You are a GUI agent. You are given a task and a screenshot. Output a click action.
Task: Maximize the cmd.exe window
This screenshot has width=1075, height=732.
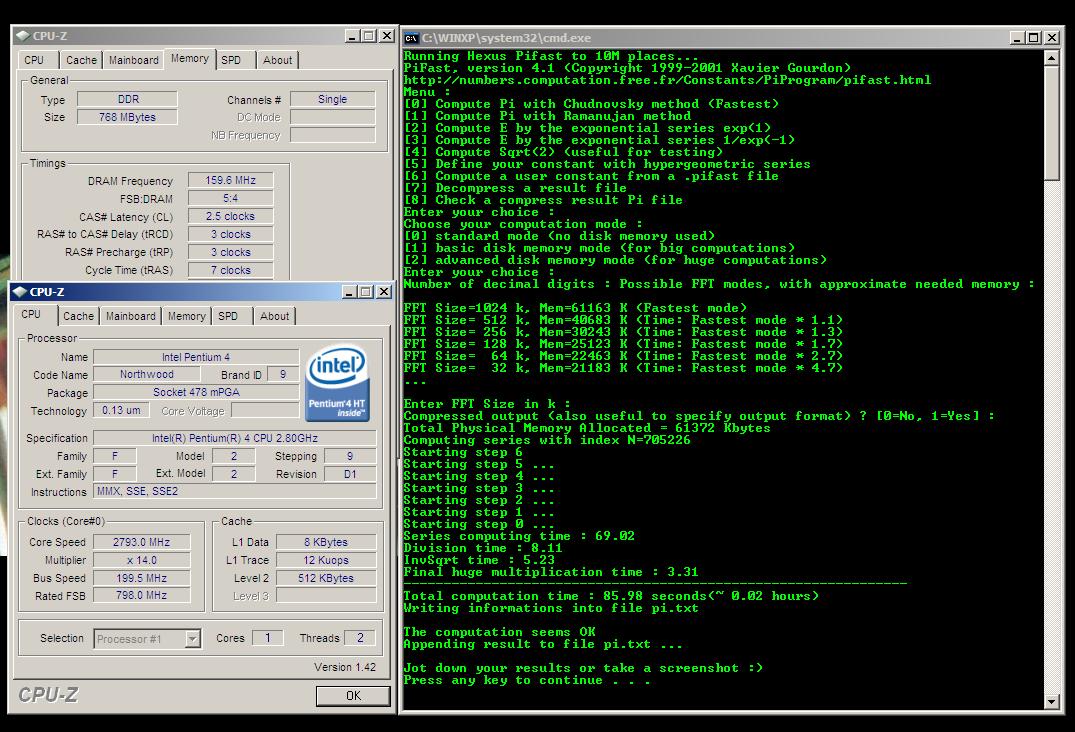tap(1034, 38)
